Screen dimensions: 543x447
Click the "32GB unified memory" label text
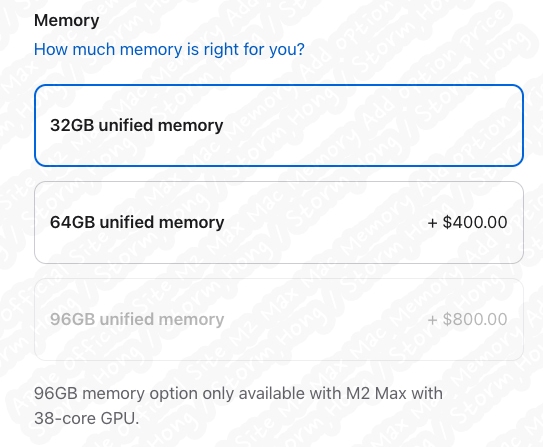click(136, 125)
